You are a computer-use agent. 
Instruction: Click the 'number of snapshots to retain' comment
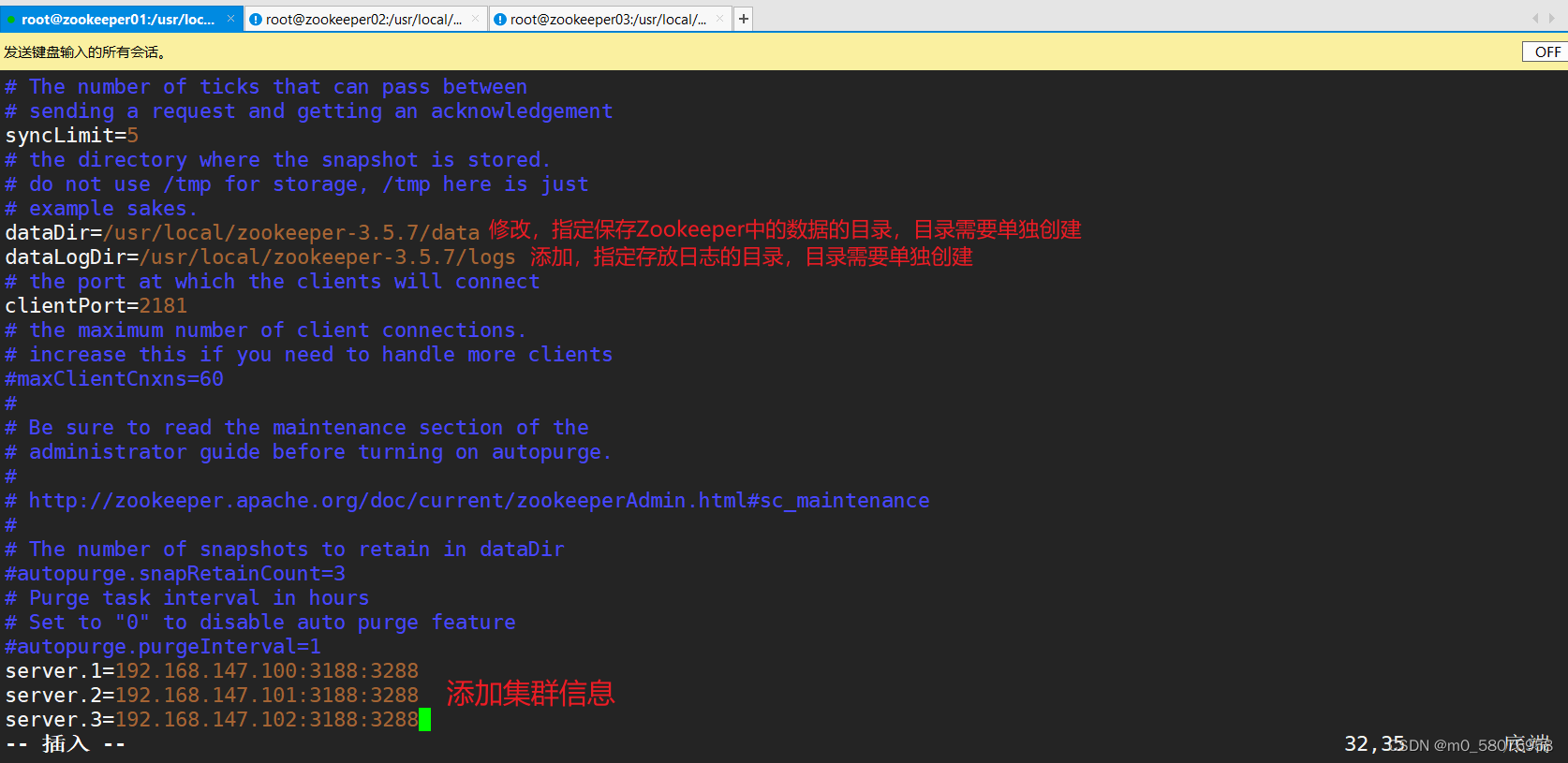click(285, 550)
